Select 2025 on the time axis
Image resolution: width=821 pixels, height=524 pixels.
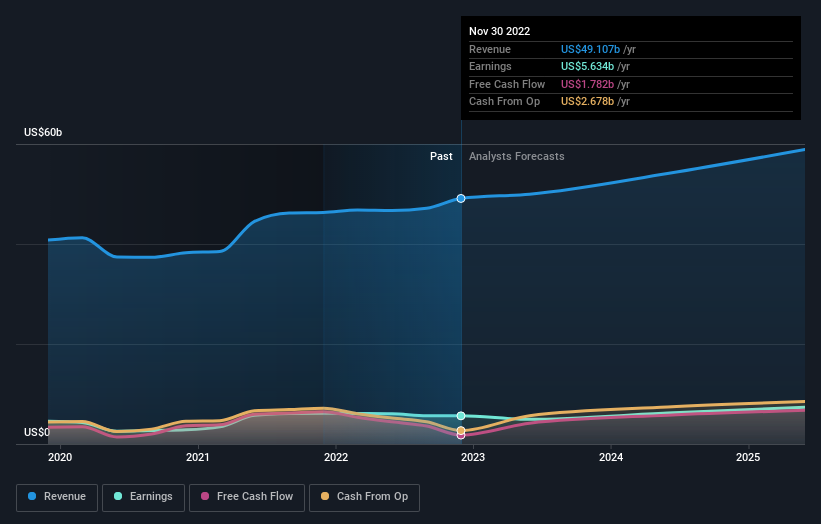click(x=748, y=458)
